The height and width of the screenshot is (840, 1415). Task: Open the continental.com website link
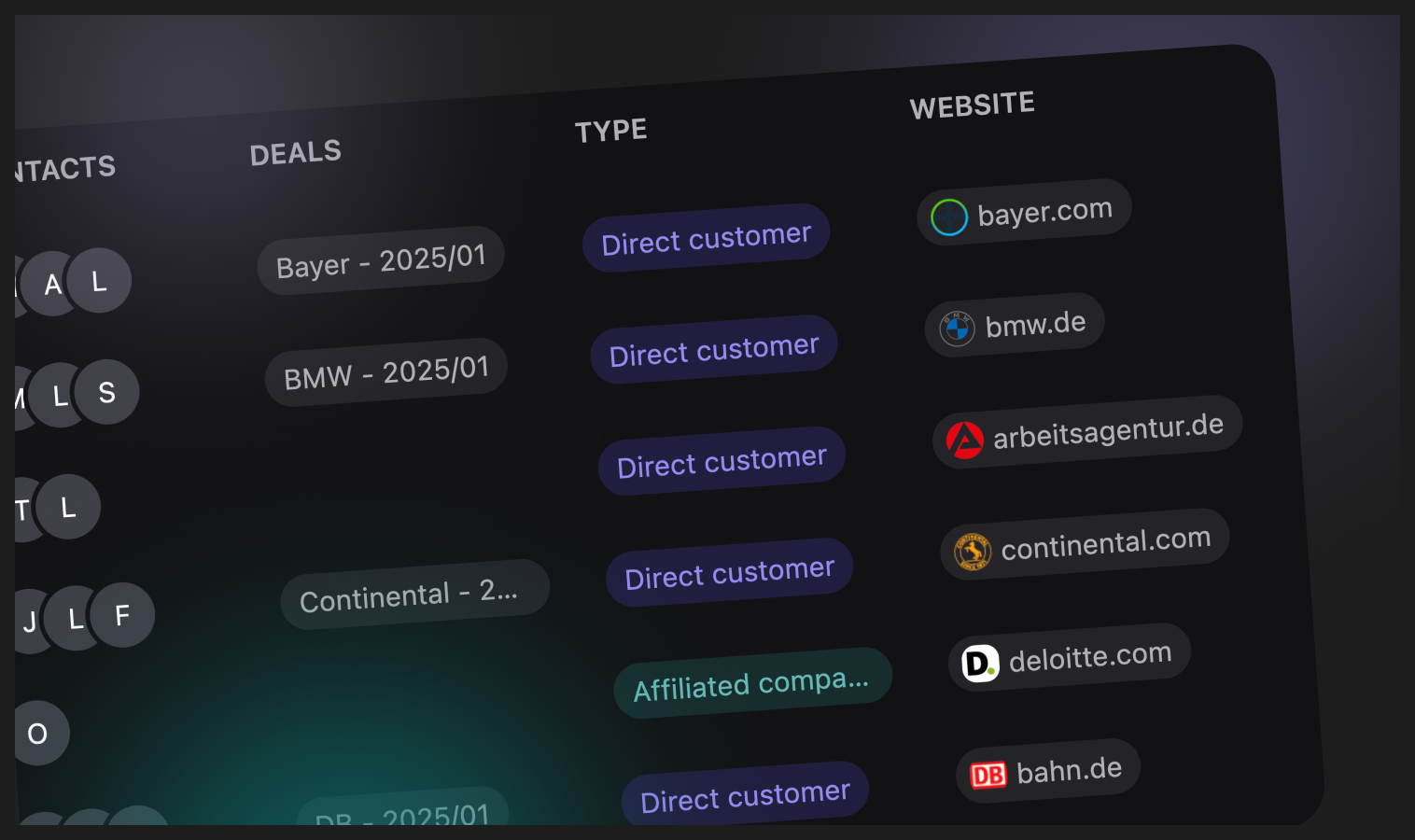[1085, 544]
